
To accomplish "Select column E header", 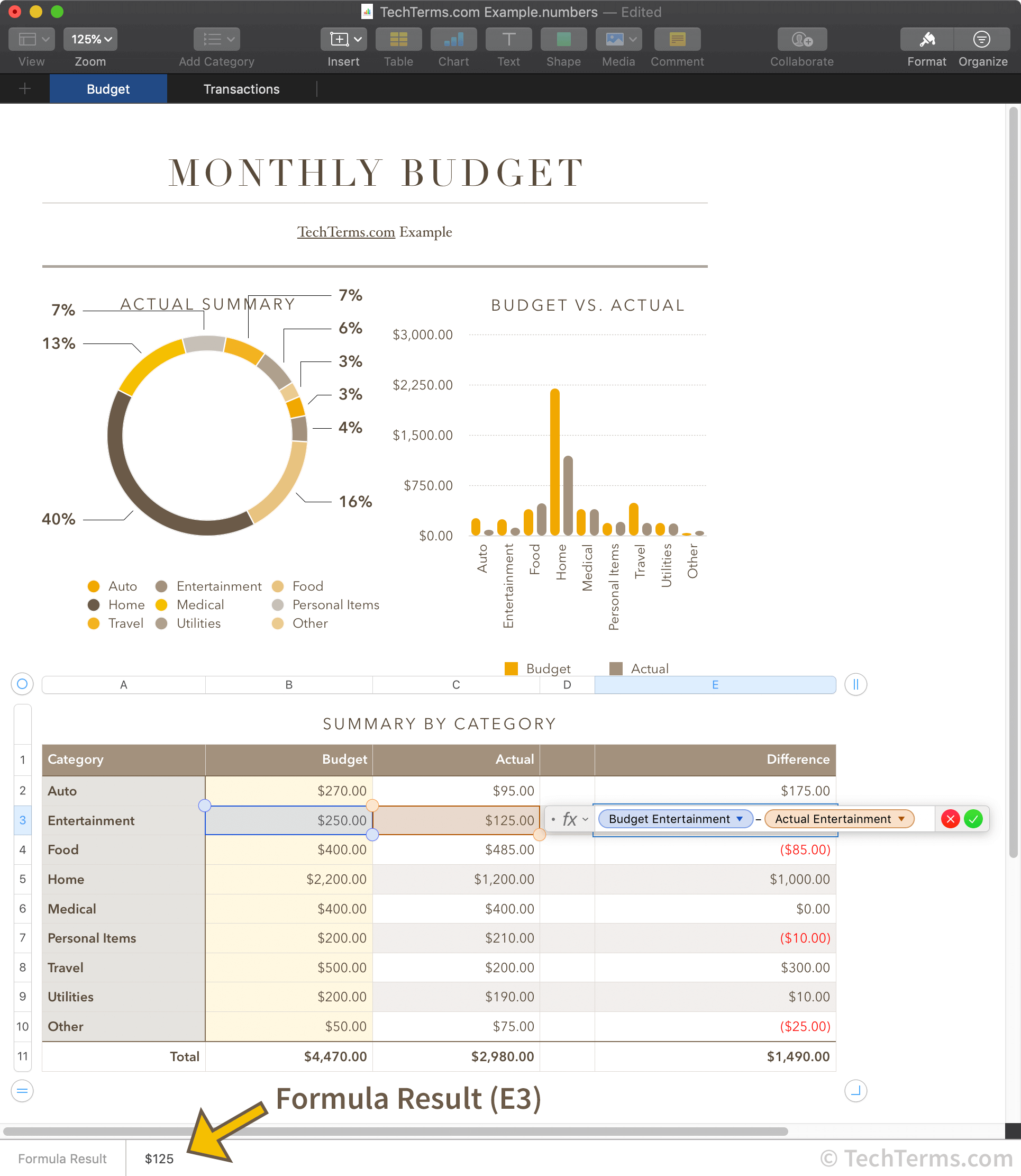I will coord(715,685).
